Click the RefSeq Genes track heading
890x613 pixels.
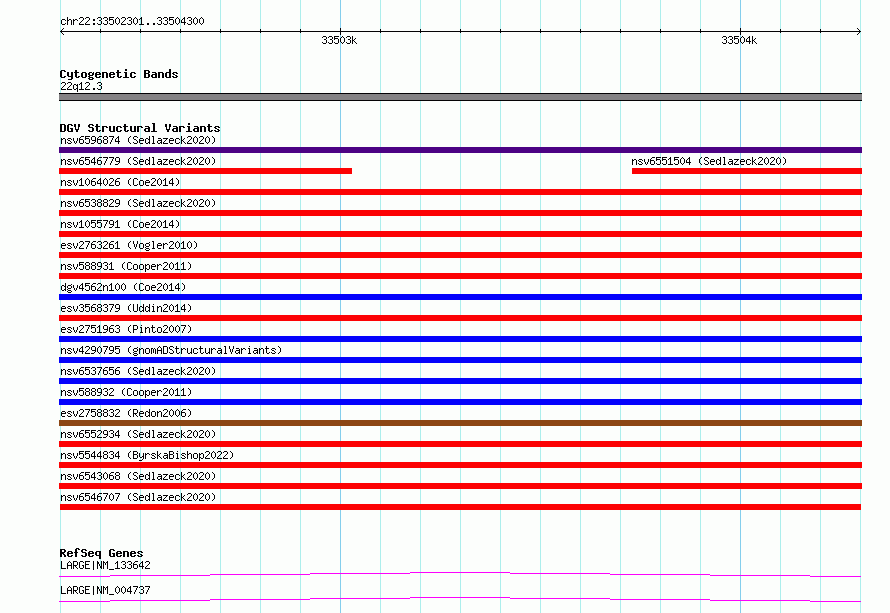click(101, 553)
